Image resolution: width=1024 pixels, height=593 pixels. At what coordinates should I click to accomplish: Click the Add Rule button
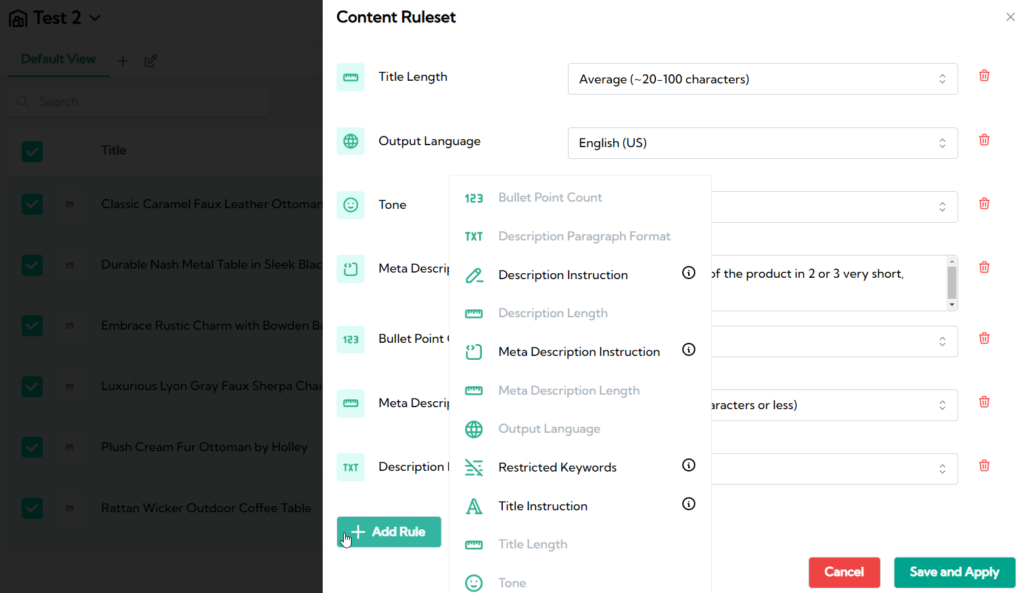[x=389, y=532]
